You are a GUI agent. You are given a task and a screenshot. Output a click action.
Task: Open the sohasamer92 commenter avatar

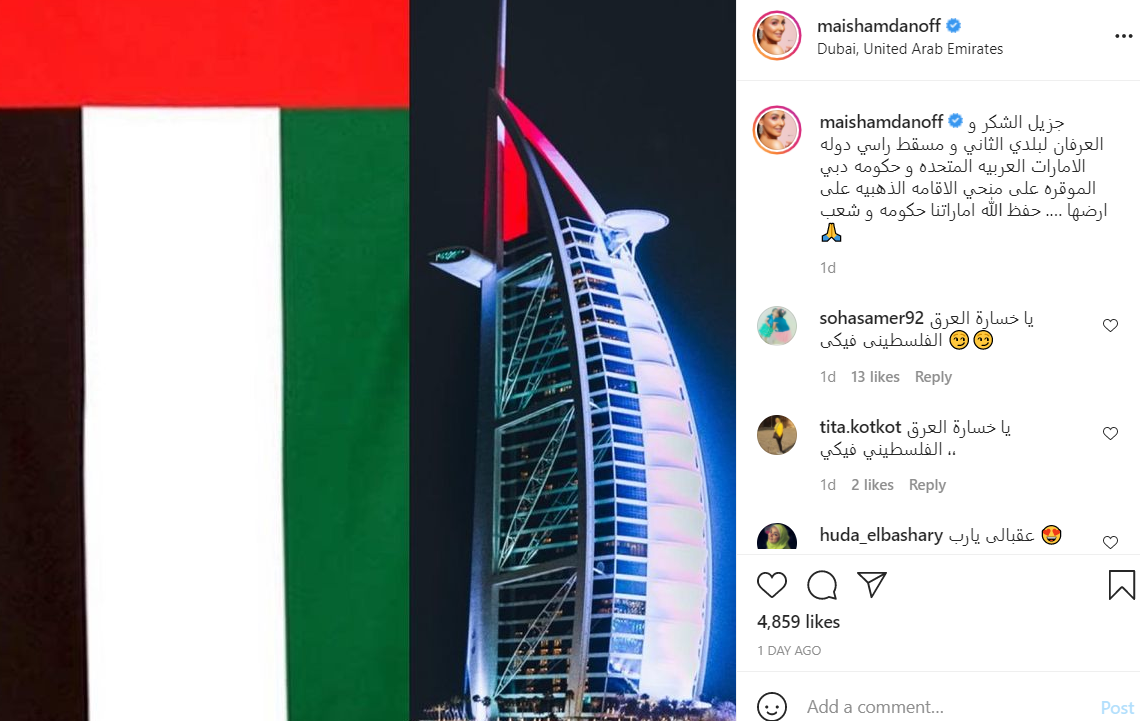tap(776, 326)
